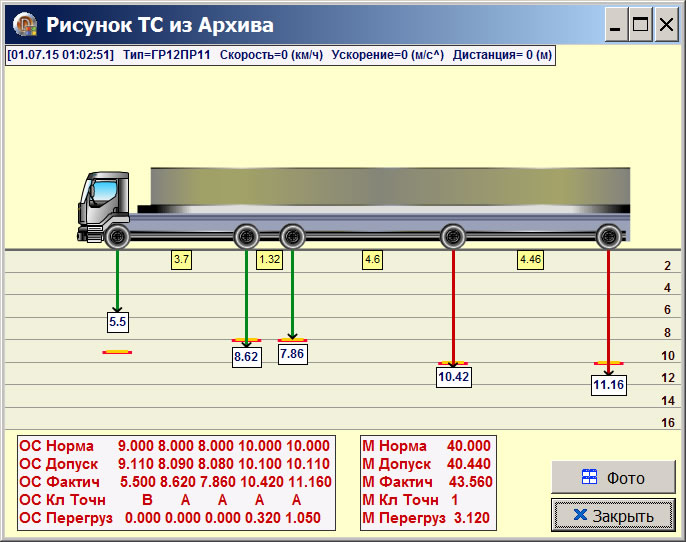The image size is (686, 542).
Task: Click the 1.32 axle distance label
Action: [x=270, y=260]
